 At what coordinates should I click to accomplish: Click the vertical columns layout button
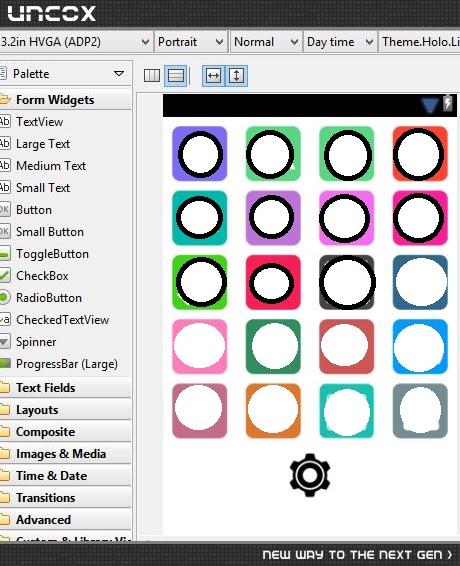(x=152, y=76)
